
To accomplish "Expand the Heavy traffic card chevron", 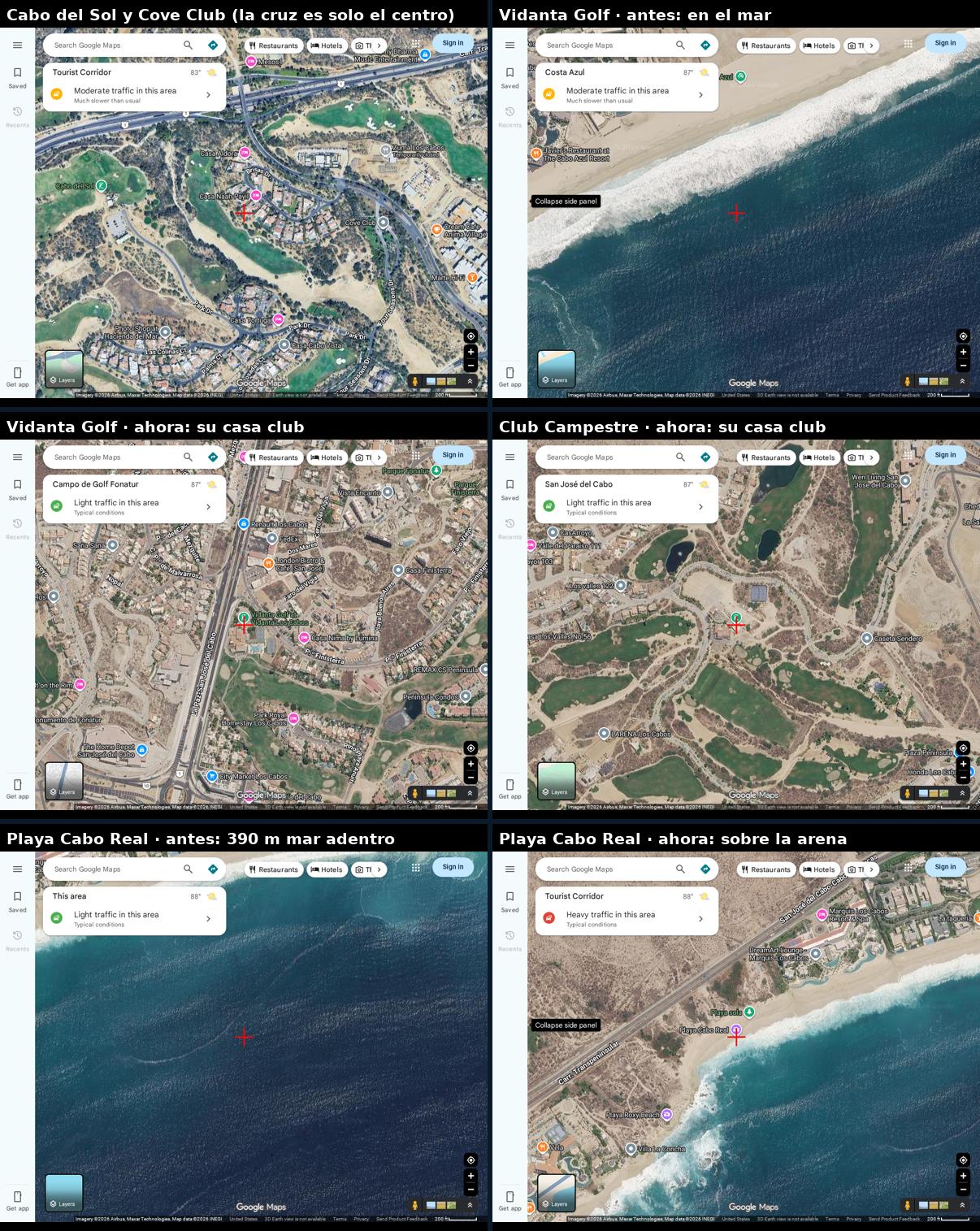I will point(701,919).
